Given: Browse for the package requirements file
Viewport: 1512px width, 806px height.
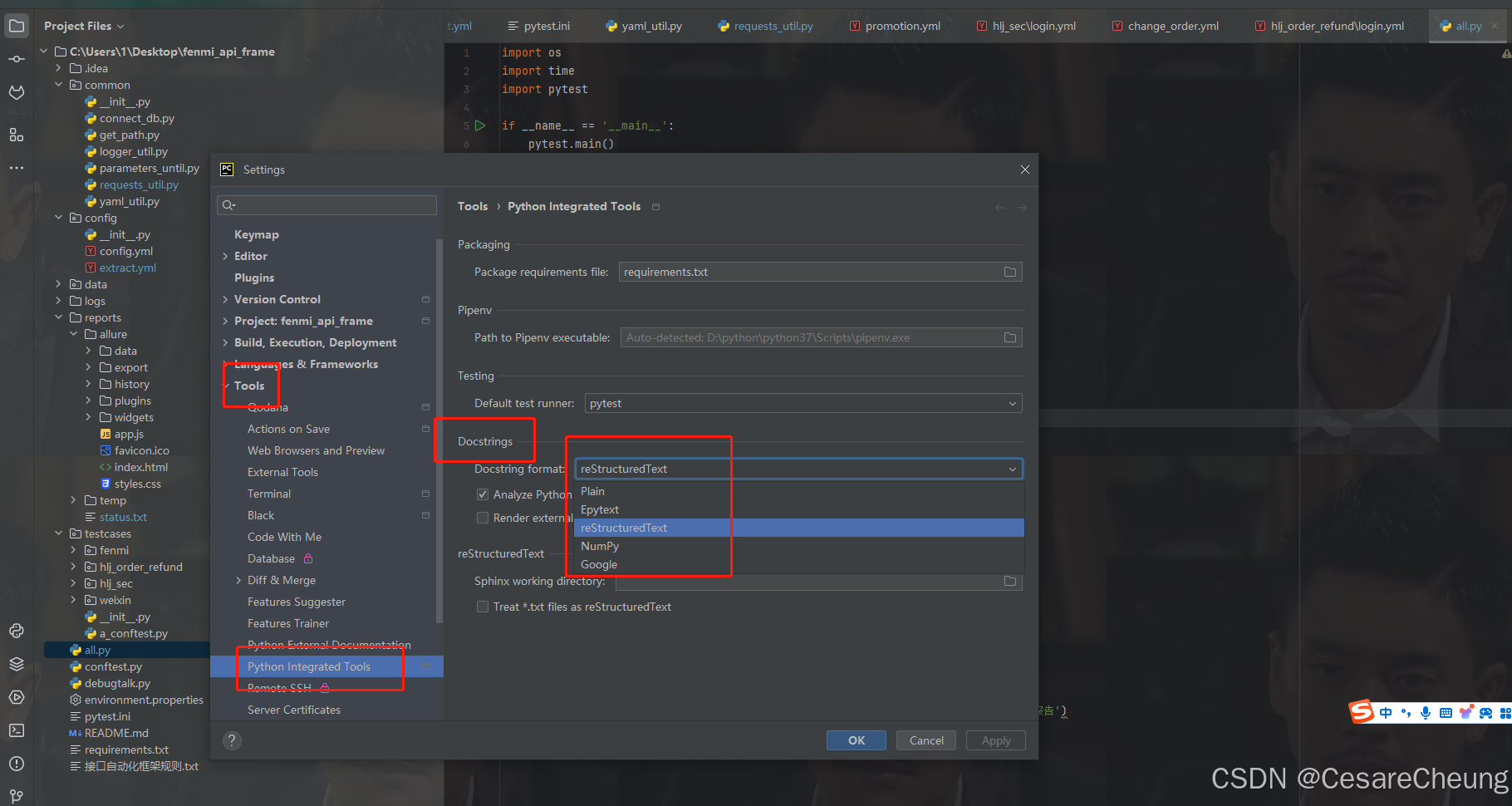Looking at the screenshot, I should (1010, 272).
